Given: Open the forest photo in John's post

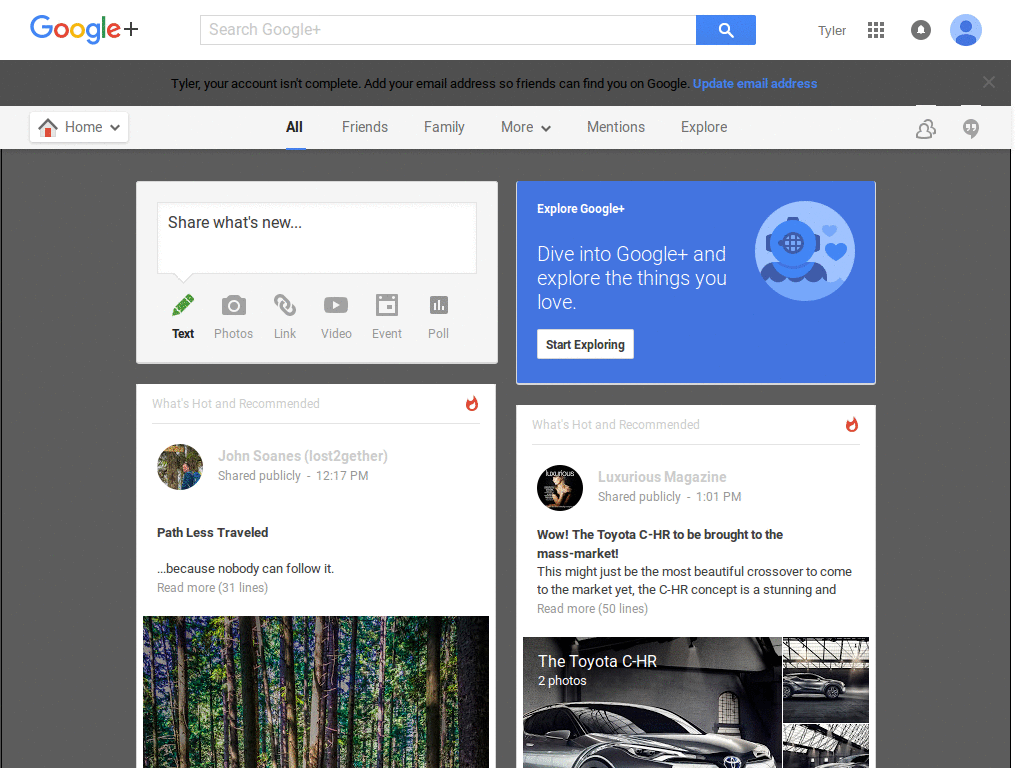Looking at the screenshot, I should pos(316,692).
